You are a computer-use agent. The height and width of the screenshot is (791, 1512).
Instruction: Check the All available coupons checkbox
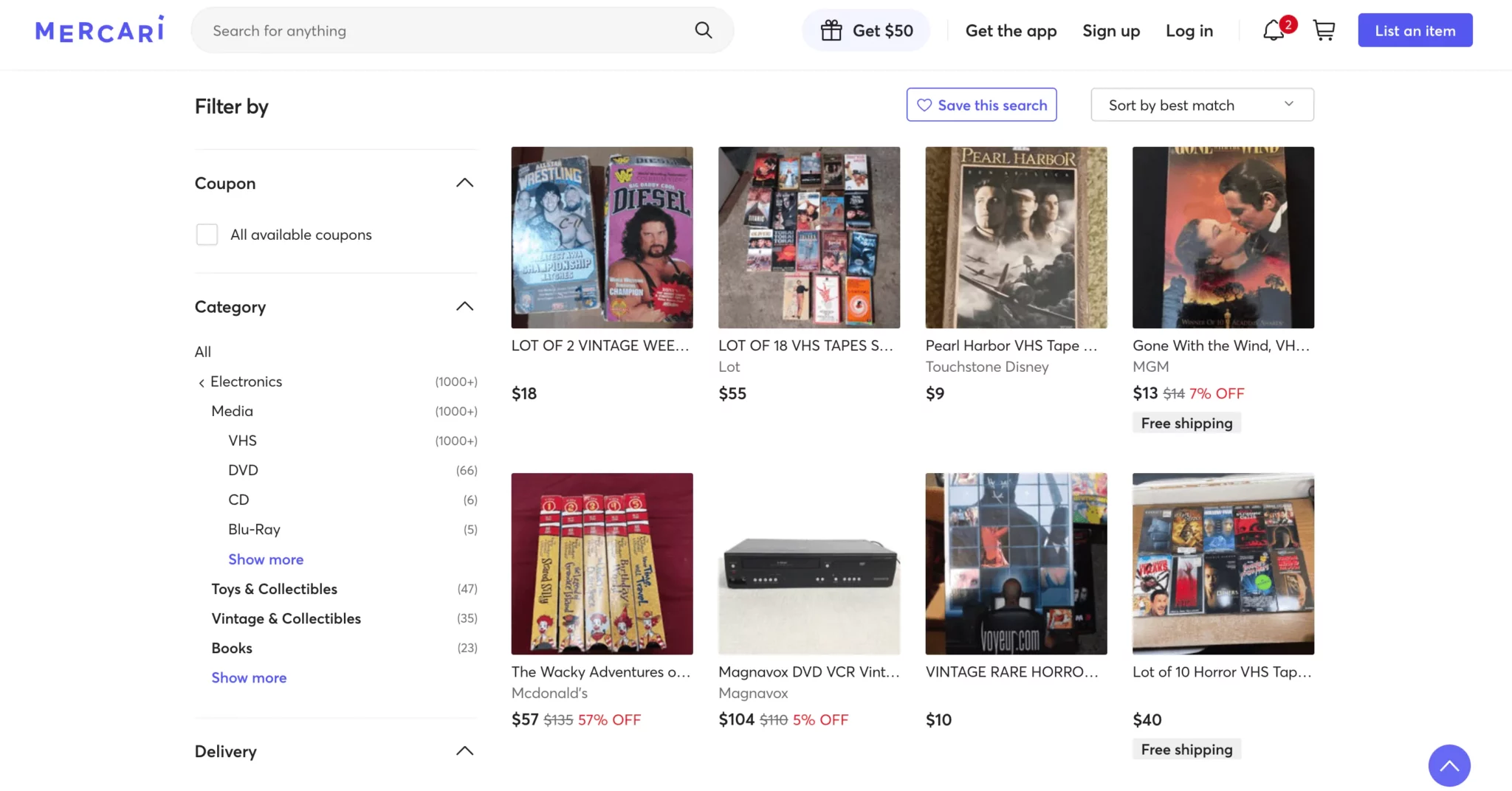[207, 235]
